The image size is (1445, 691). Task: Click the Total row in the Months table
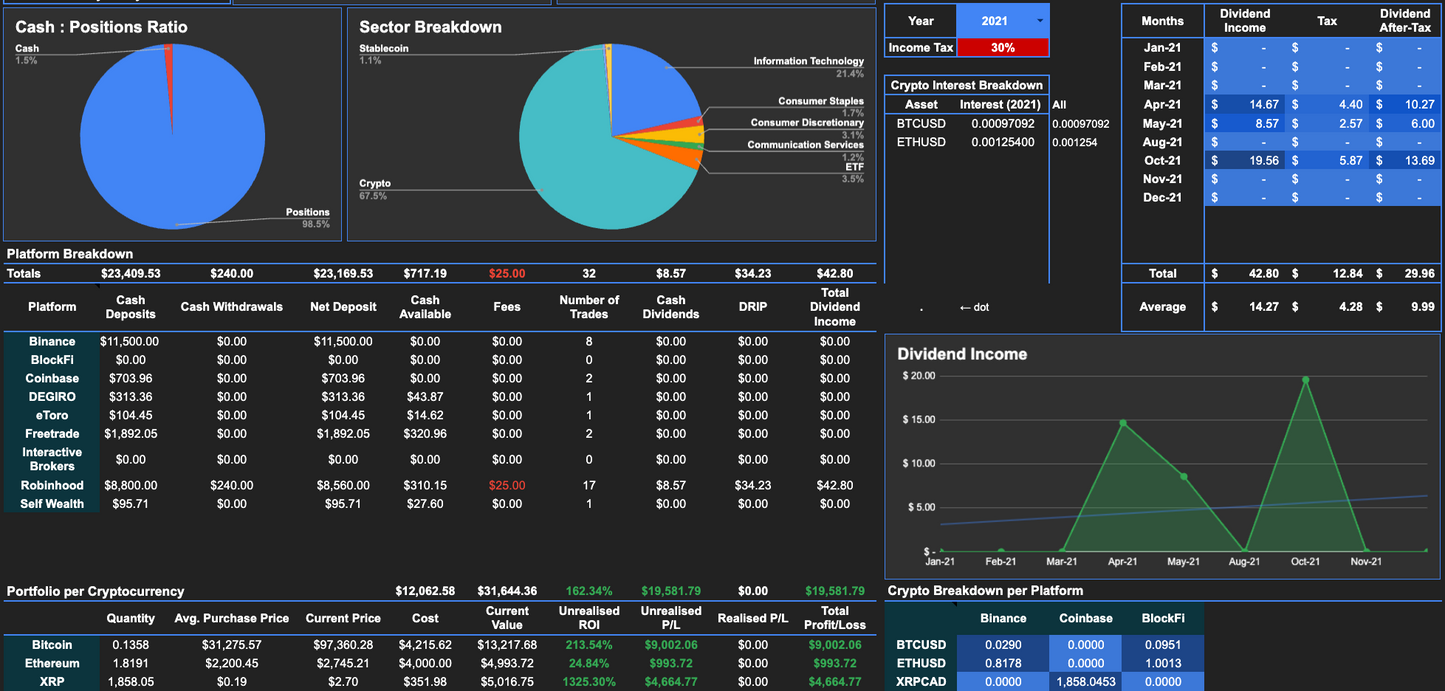[x=1163, y=273]
